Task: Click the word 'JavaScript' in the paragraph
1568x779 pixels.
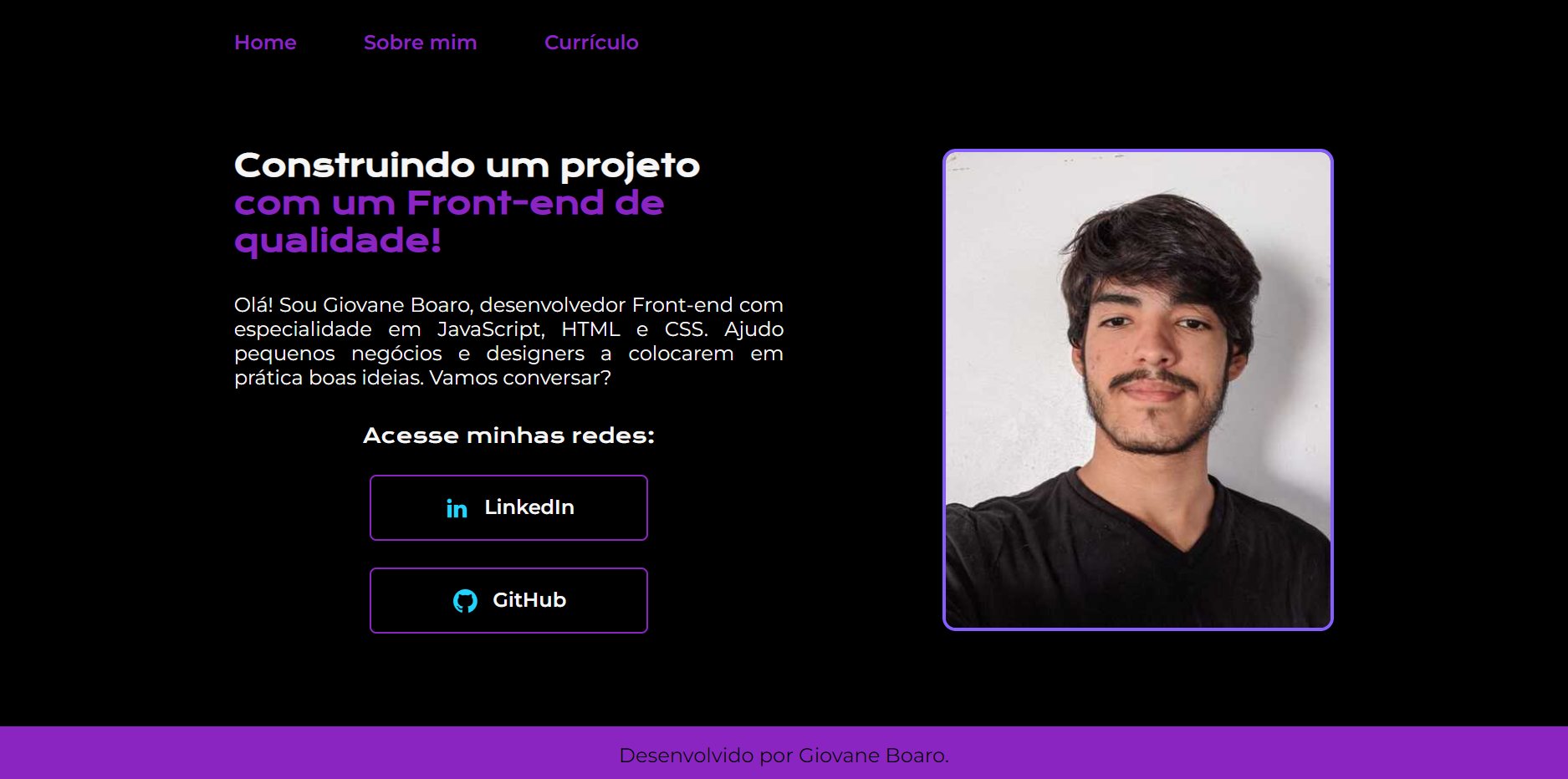Action: 490,329
